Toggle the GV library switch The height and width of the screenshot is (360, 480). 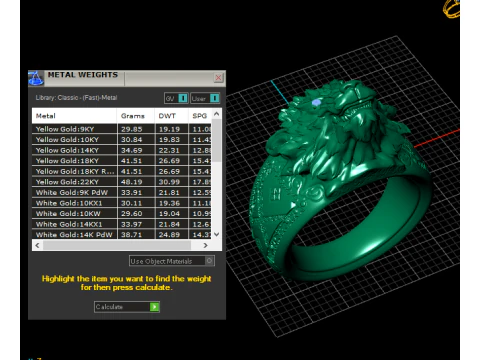(x=176, y=98)
